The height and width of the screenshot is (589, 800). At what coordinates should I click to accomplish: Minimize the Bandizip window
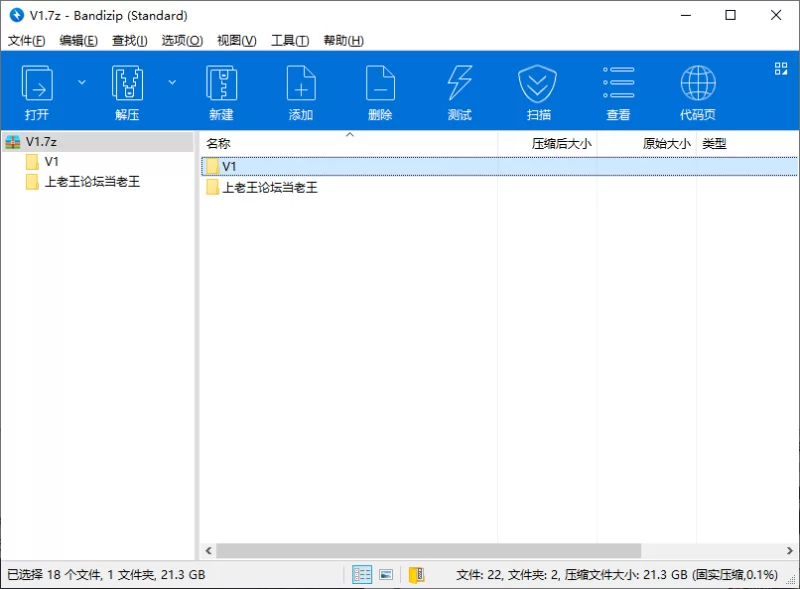point(686,15)
